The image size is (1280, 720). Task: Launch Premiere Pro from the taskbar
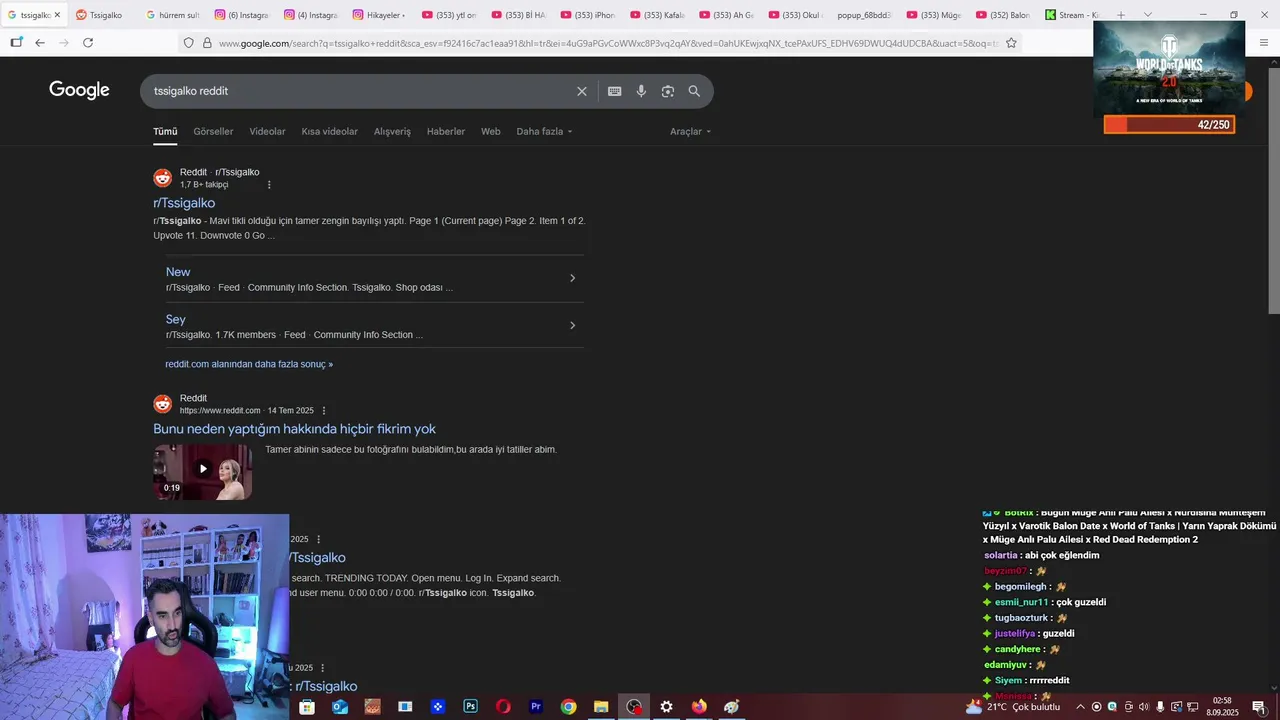pos(536,707)
